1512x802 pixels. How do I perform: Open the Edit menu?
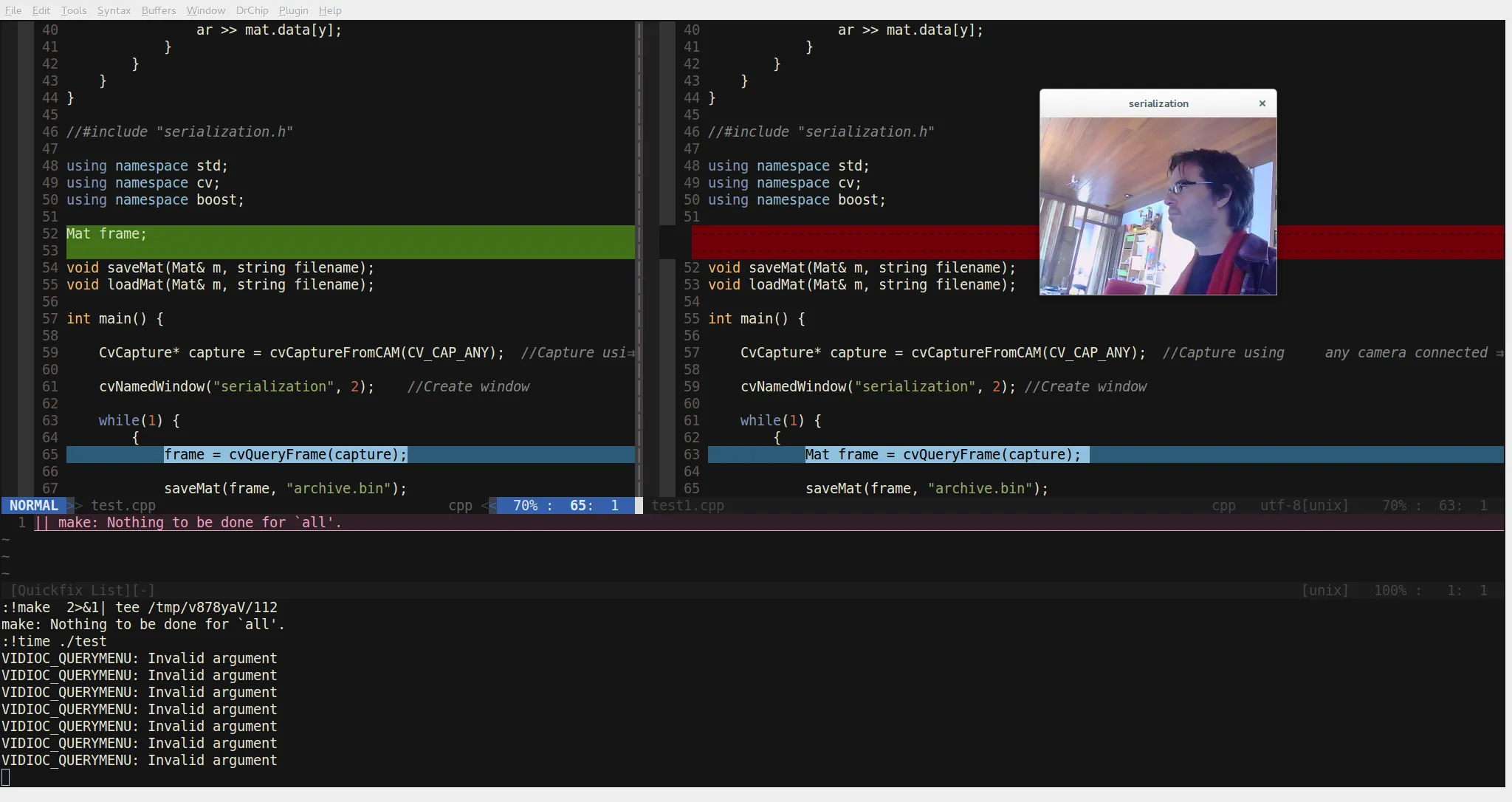[x=41, y=10]
